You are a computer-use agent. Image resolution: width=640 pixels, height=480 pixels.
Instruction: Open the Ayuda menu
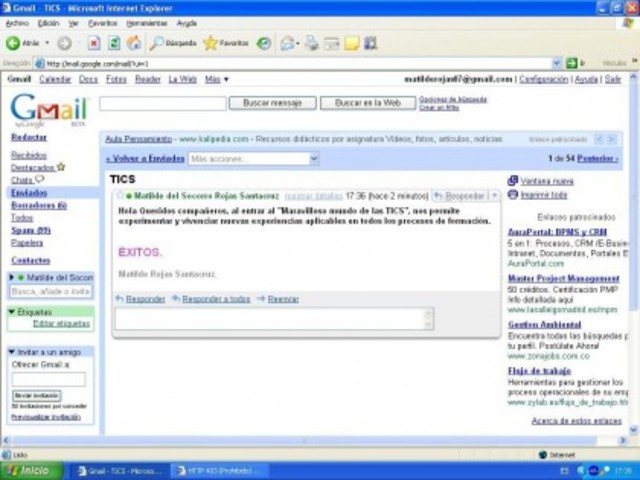coord(187,23)
